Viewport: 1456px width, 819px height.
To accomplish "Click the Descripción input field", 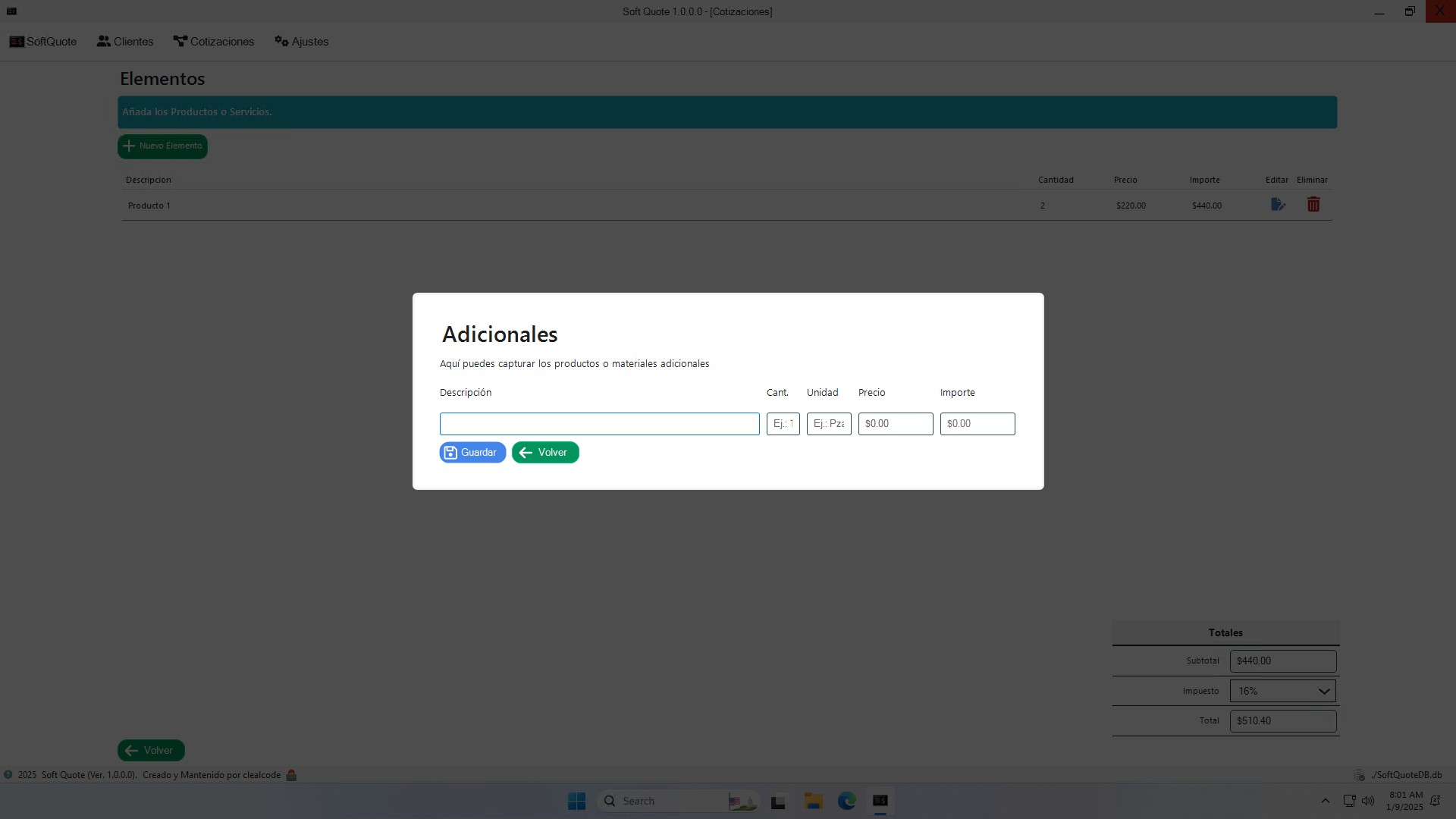I will pos(599,424).
